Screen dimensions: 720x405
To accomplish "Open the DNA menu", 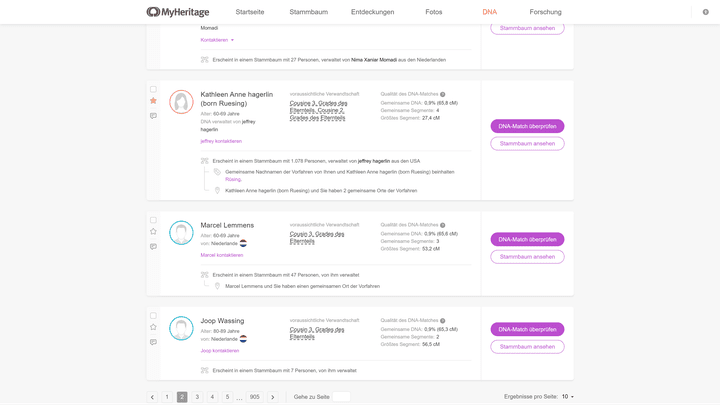I will (x=489, y=12).
